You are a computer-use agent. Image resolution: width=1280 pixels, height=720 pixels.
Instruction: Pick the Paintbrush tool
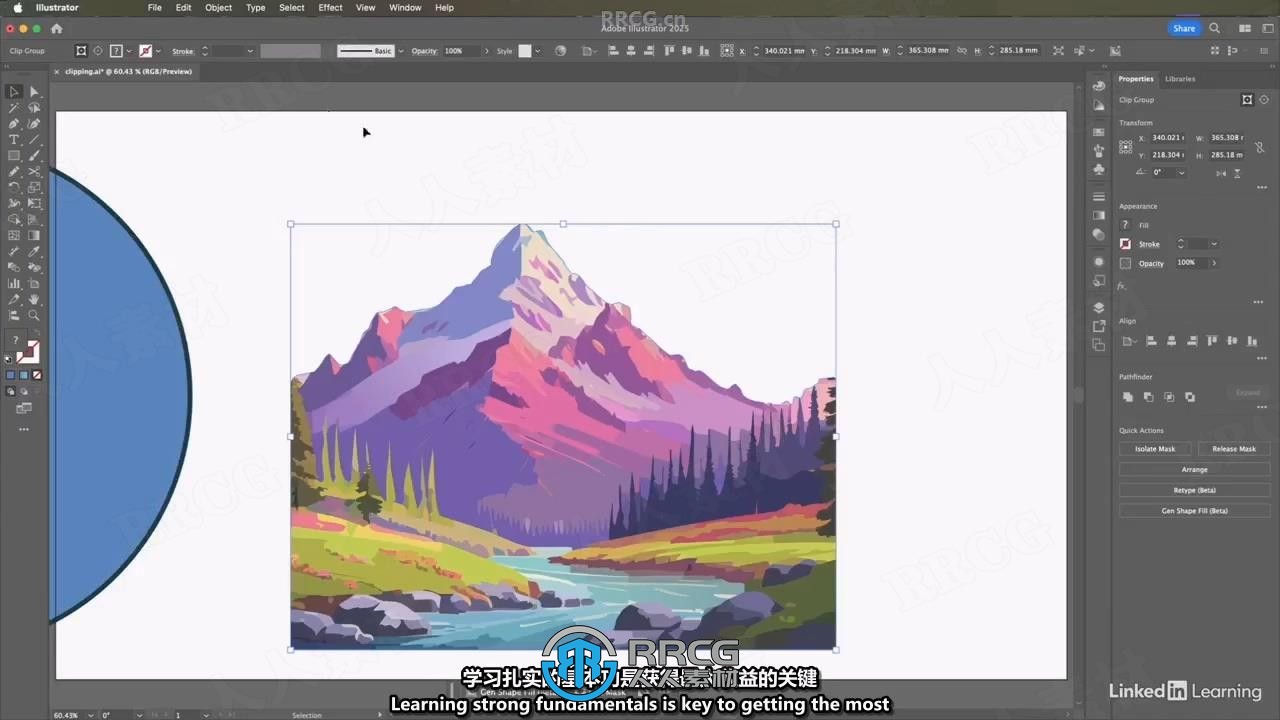coord(34,156)
